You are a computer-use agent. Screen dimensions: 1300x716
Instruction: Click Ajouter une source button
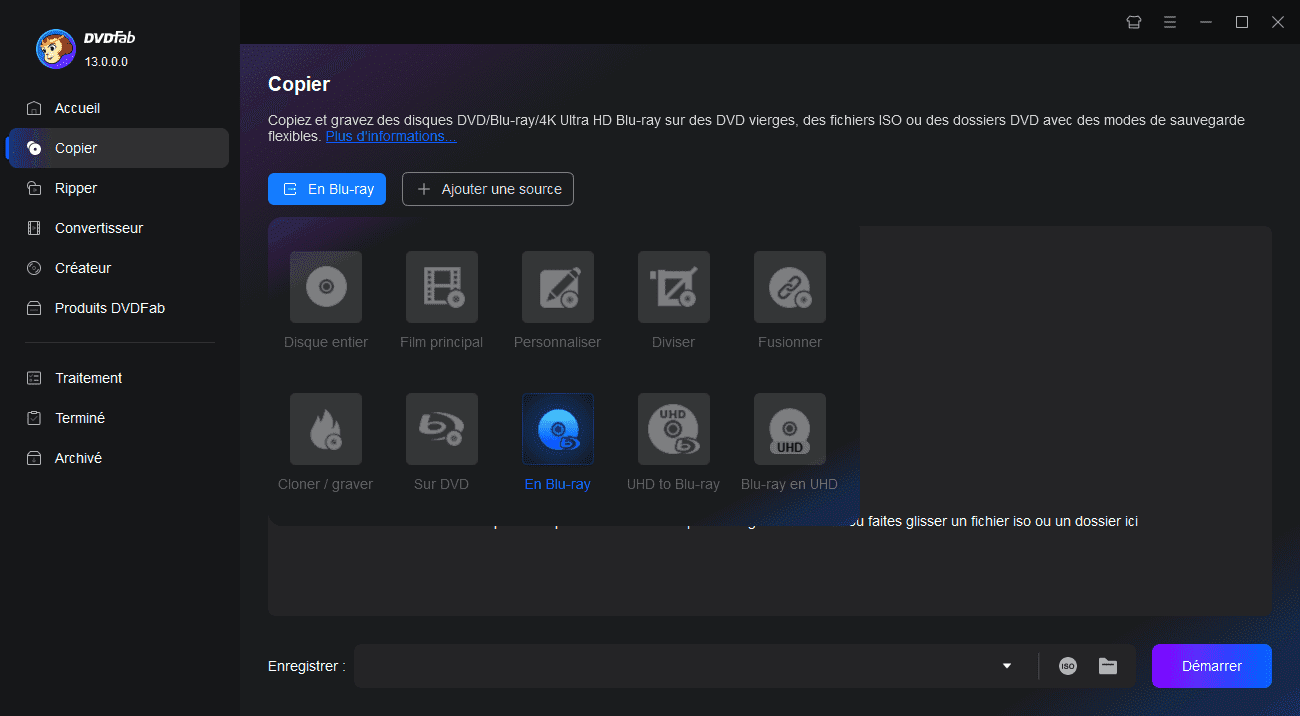point(488,189)
